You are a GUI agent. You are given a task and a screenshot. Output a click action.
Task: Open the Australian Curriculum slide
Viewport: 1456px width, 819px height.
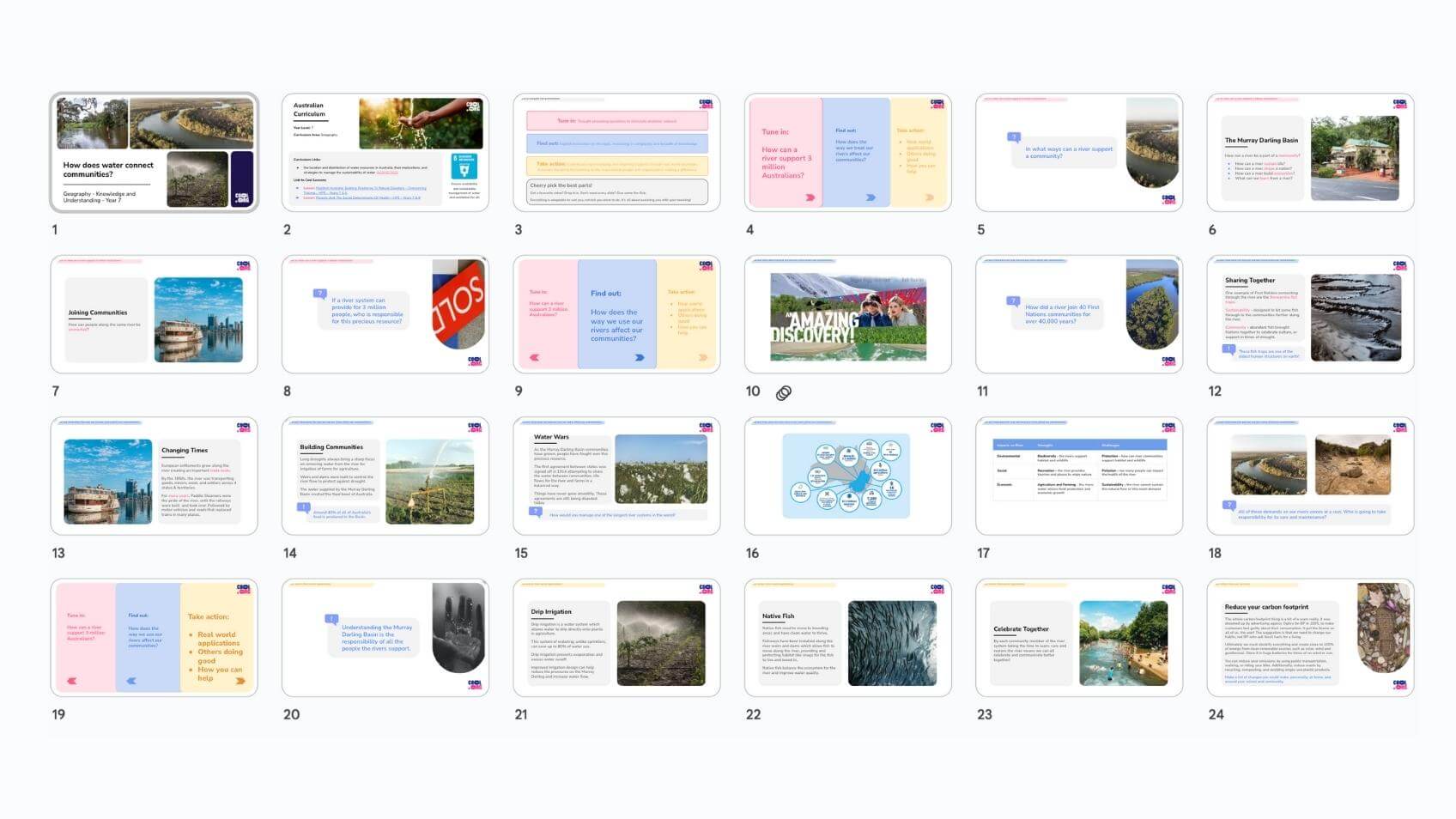(x=385, y=152)
